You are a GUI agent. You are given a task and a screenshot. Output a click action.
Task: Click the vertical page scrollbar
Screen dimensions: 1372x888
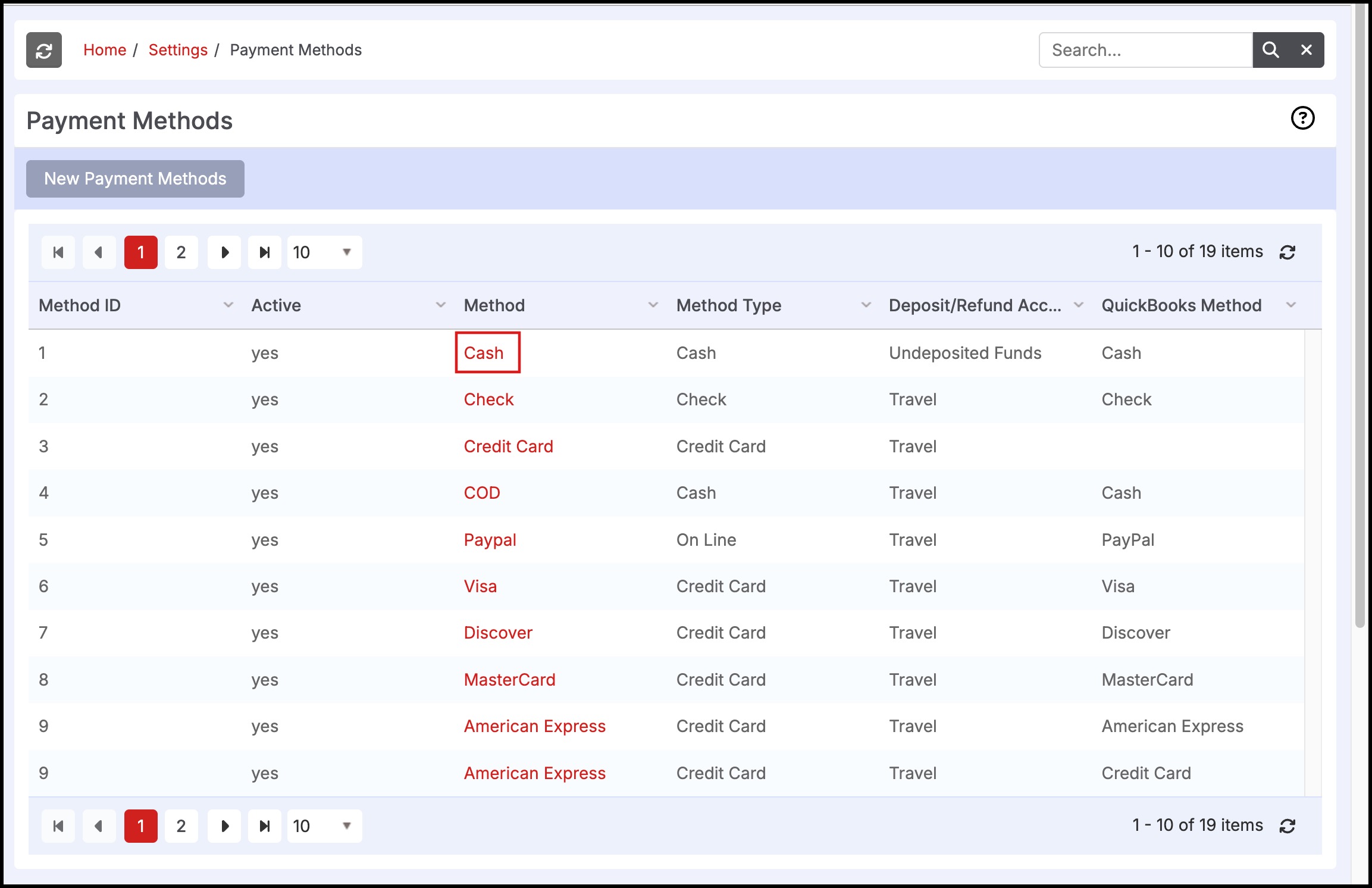click(x=1360, y=315)
